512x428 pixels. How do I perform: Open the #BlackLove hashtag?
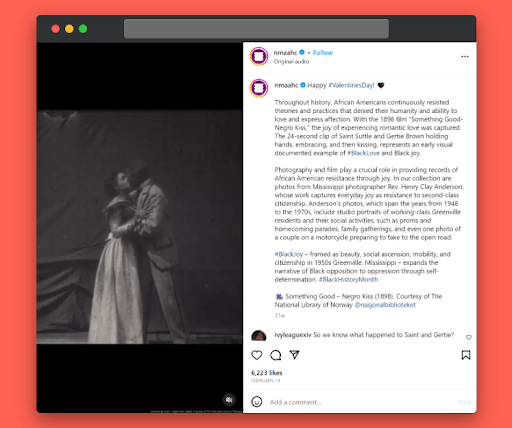[363, 153]
